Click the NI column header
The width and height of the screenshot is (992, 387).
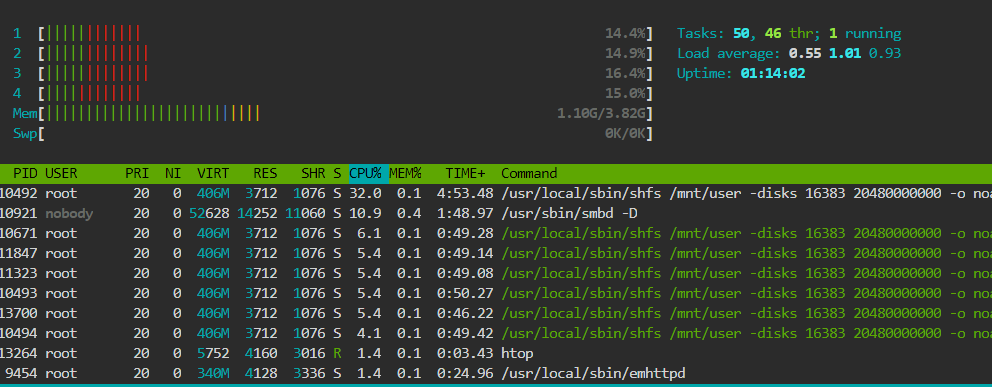click(173, 173)
